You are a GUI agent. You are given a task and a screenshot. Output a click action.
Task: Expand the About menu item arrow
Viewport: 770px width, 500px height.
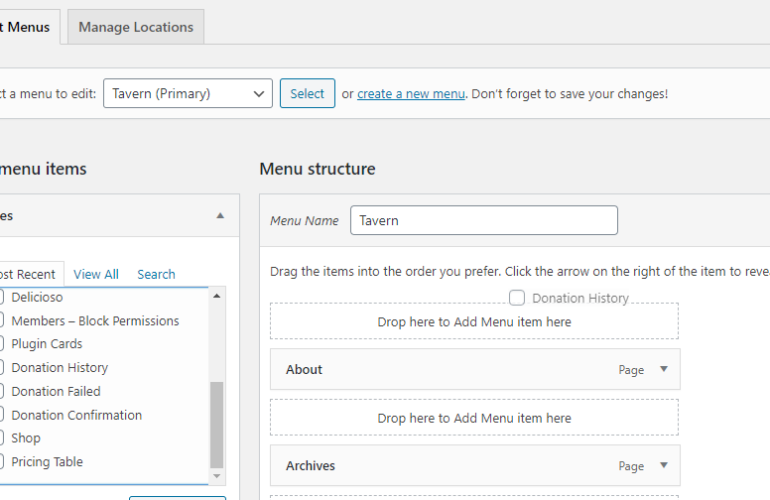tap(662, 369)
